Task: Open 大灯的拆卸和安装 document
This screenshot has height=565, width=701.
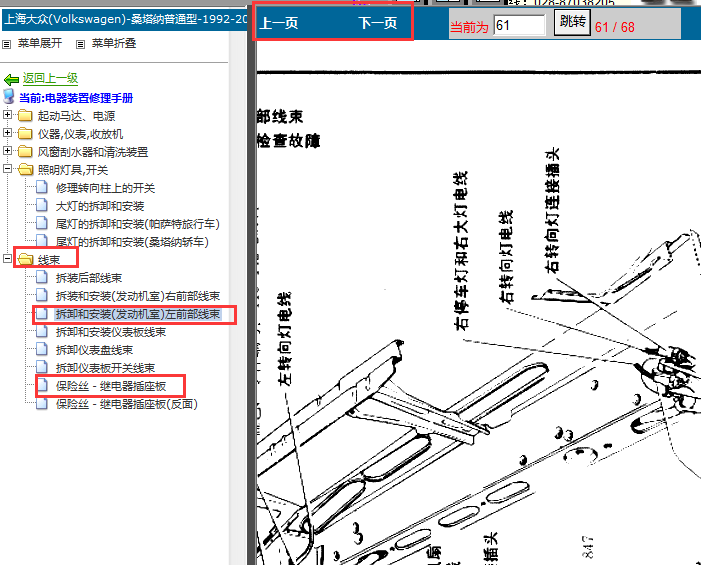Action: pos(100,206)
